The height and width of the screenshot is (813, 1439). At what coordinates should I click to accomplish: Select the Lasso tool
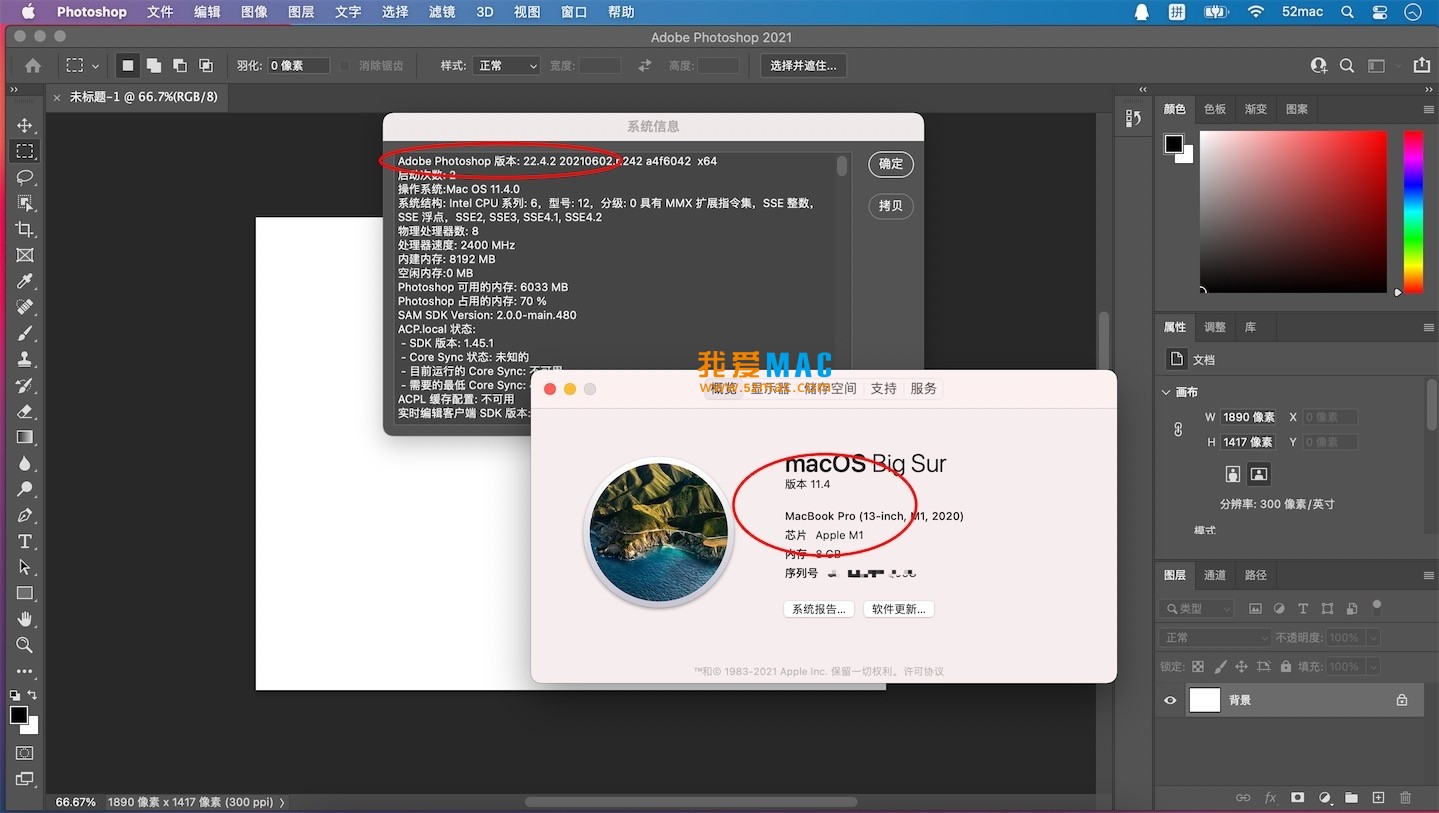tap(25, 177)
